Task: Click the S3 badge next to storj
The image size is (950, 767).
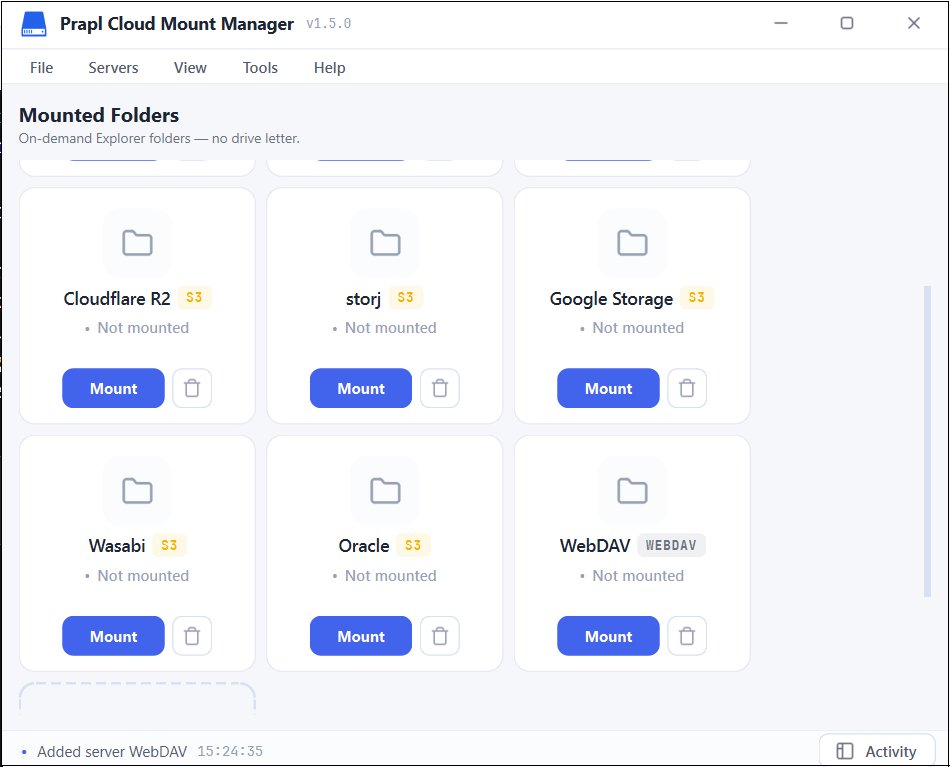Action: pyautogui.click(x=405, y=297)
